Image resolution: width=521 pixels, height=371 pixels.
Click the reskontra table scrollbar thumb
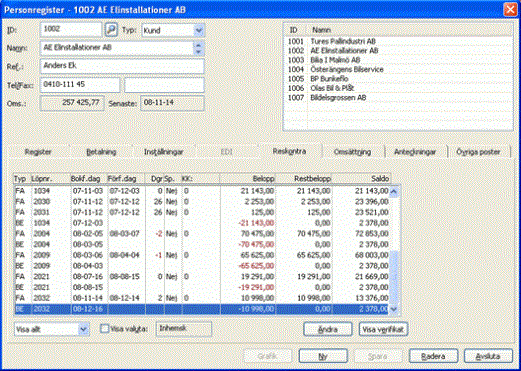(x=394, y=277)
